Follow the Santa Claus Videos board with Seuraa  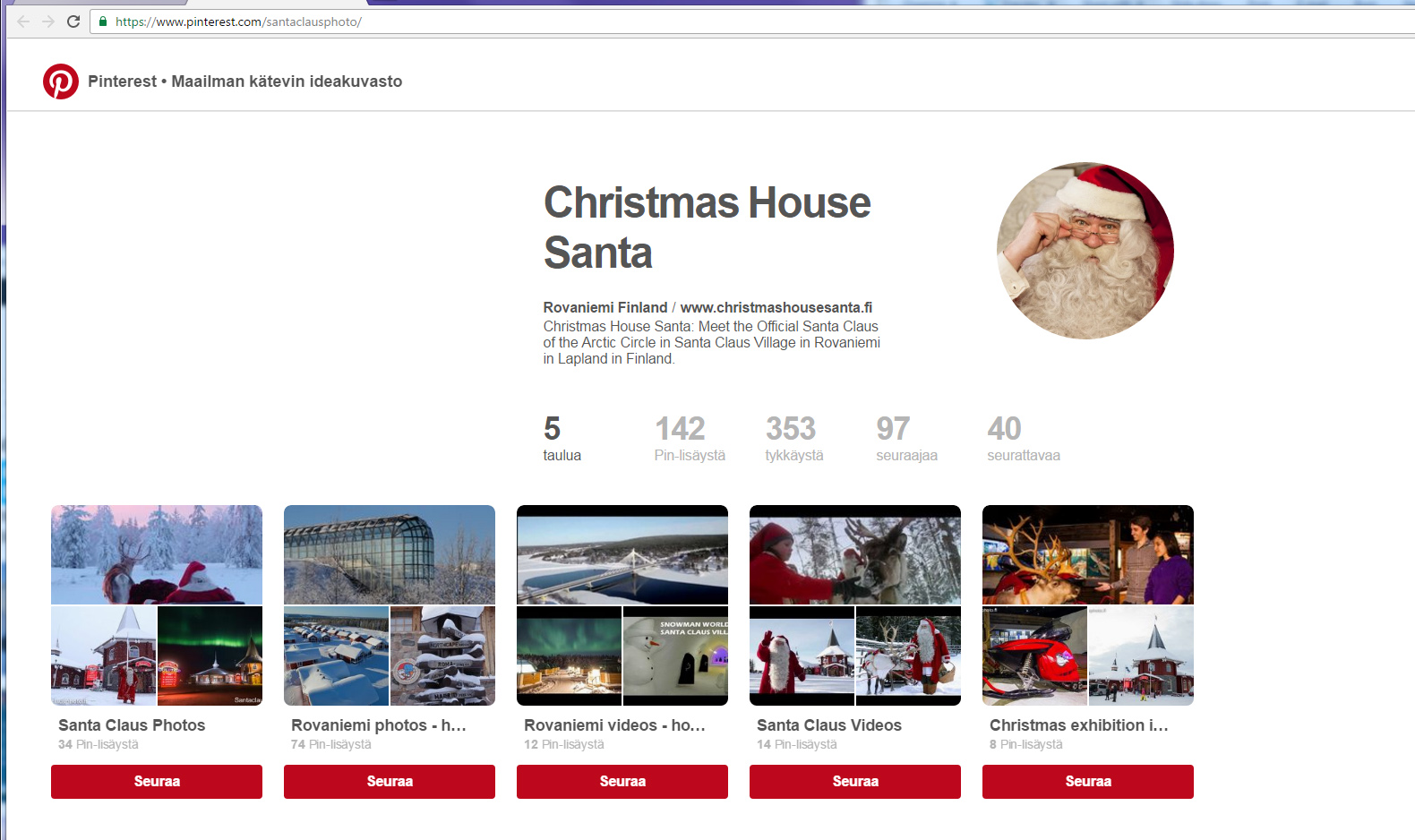[855, 782]
